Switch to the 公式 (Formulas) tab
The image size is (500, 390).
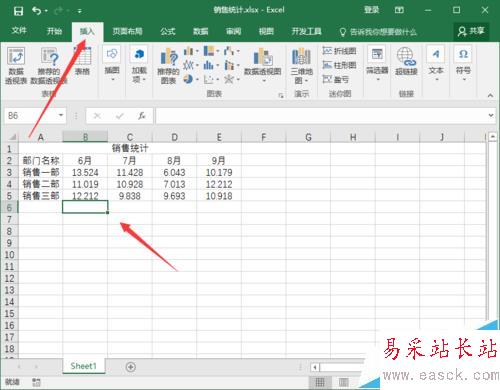(168, 31)
